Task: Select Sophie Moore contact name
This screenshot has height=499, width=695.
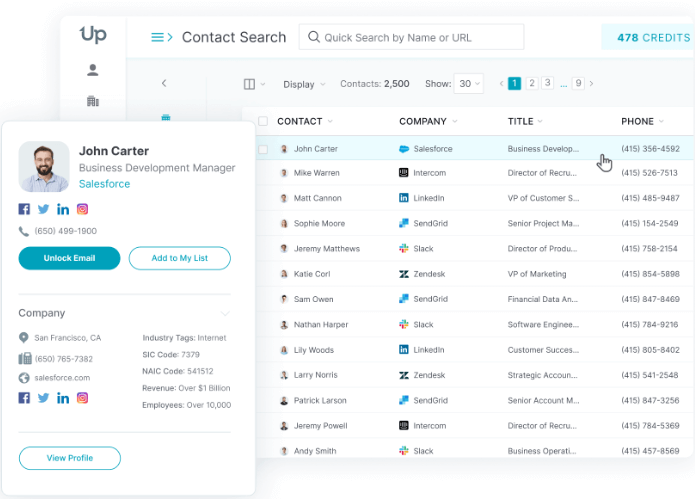Action: click(319, 223)
